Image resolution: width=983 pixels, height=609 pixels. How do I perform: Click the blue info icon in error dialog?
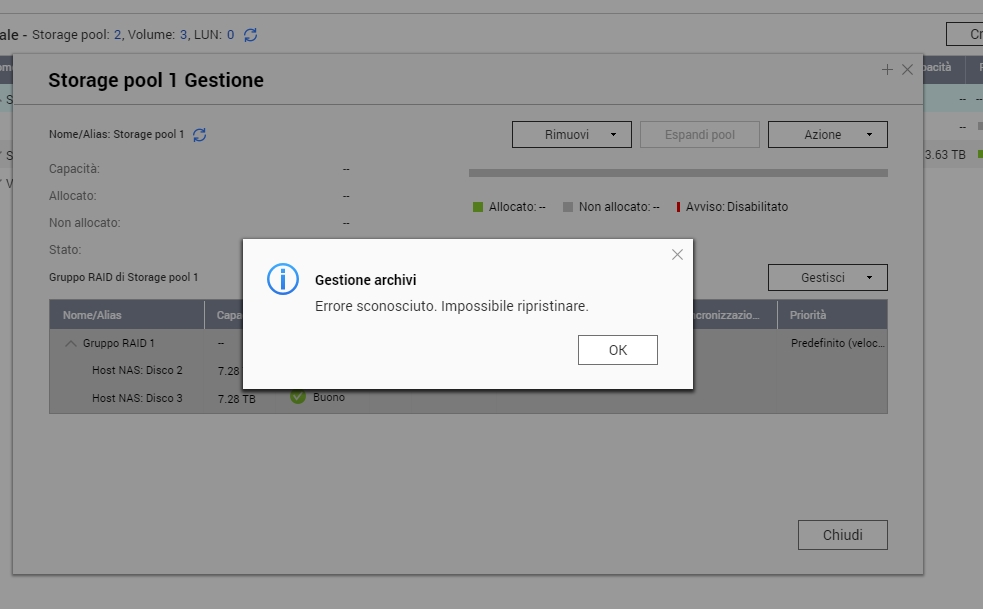click(x=283, y=279)
